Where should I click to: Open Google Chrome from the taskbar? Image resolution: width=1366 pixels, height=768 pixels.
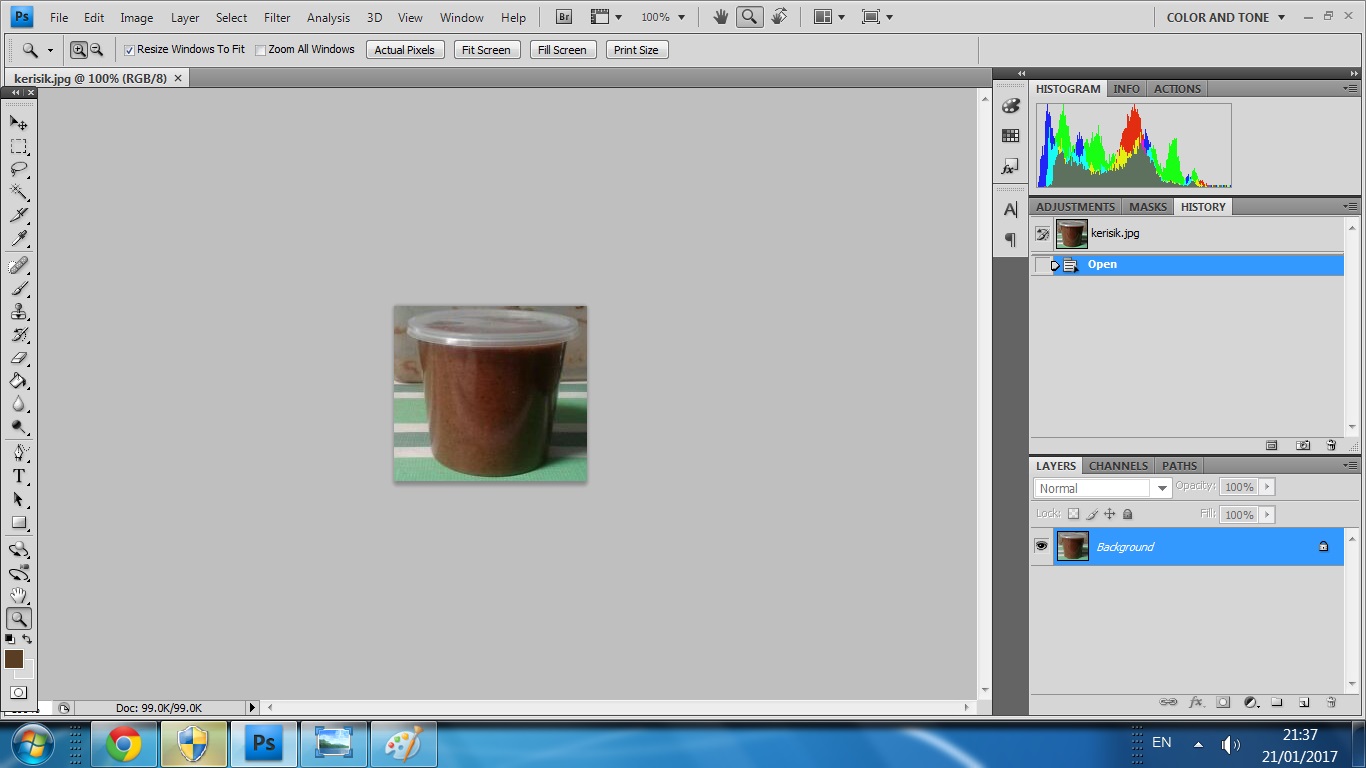pos(124,744)
